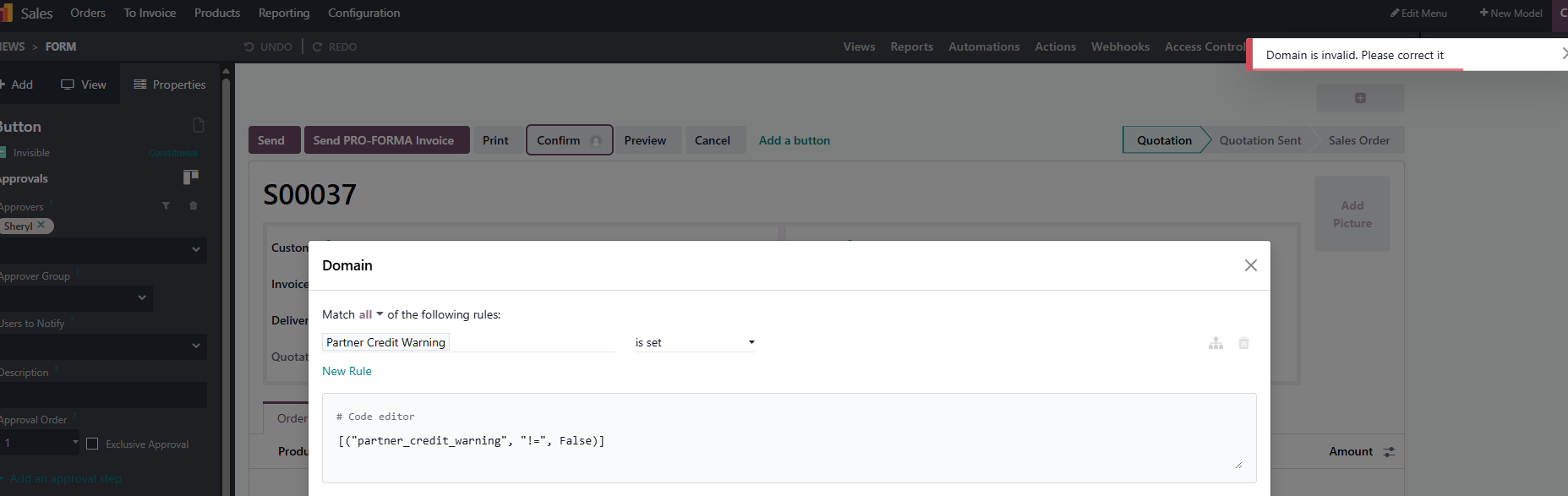Open the Reporting menu
Viewport: 1568px width, 496px height.
pos(283,13)
